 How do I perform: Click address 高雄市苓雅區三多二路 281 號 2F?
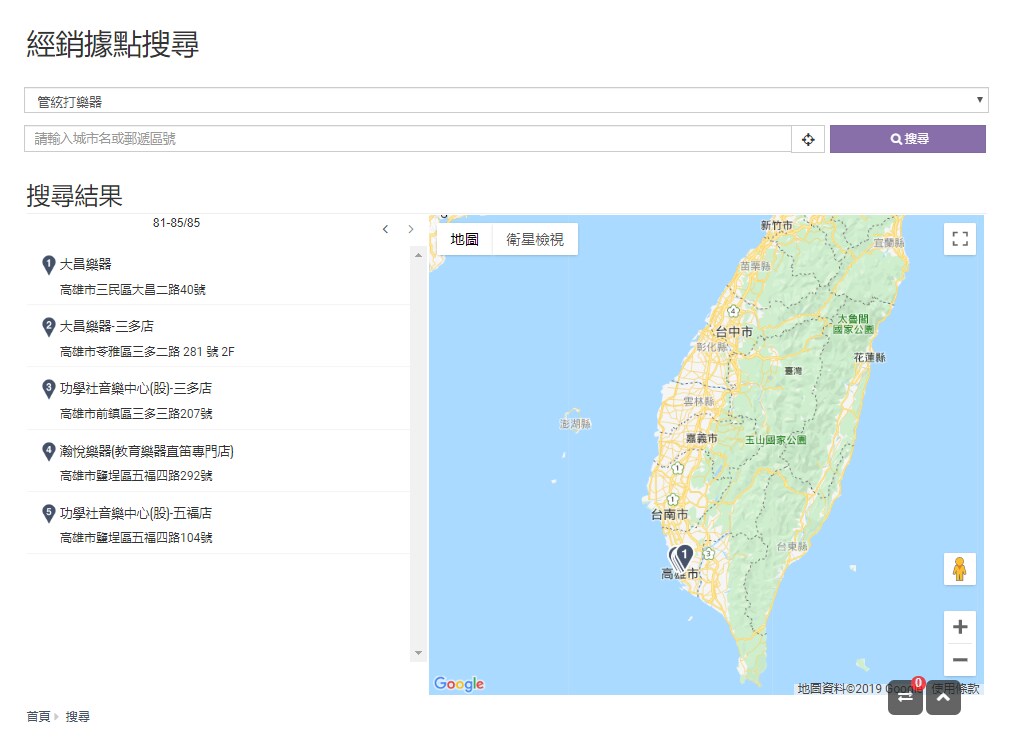pos(147,352)
